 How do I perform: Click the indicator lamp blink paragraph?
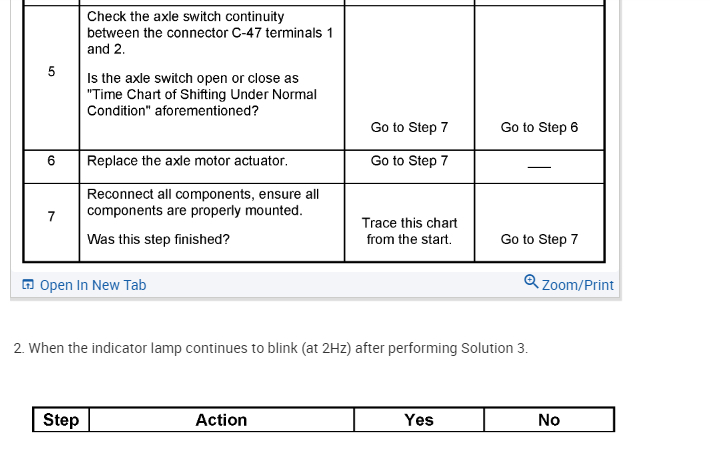pos(271,348)
